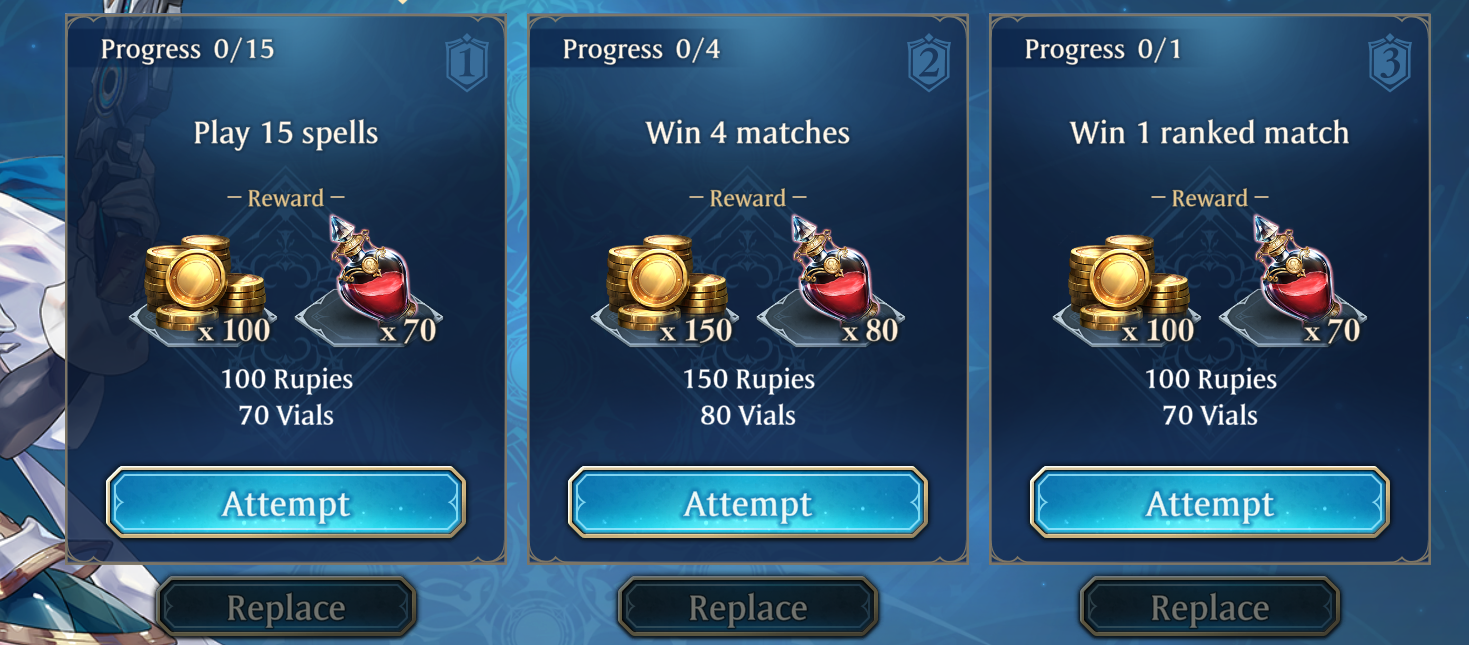Click the 'Progress 0/4' indicator
The height and width of the screenshot is (645, 1469).
coord(641,49)
